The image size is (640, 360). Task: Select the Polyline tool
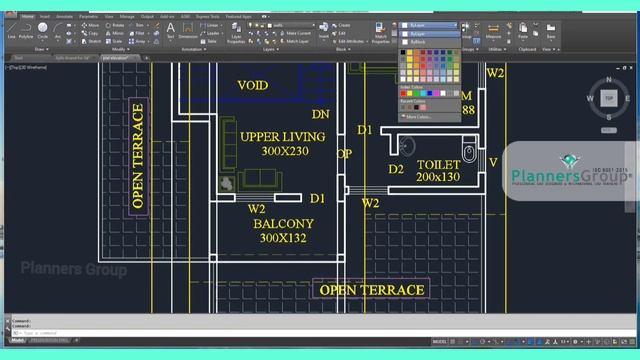(x=26, y=31)
